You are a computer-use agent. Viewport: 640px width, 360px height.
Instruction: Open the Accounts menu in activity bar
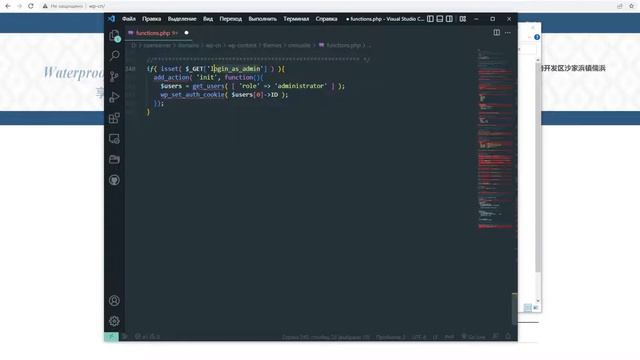(x=114, y=301)
